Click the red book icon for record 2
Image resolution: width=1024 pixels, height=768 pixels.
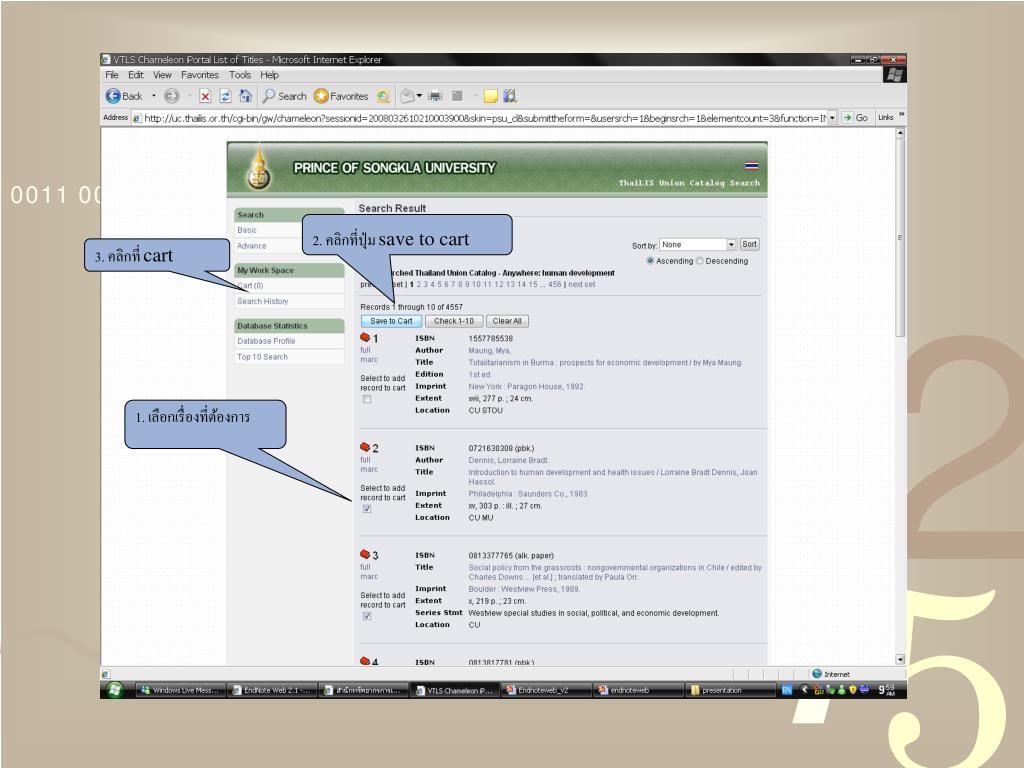tap(365, 447)
